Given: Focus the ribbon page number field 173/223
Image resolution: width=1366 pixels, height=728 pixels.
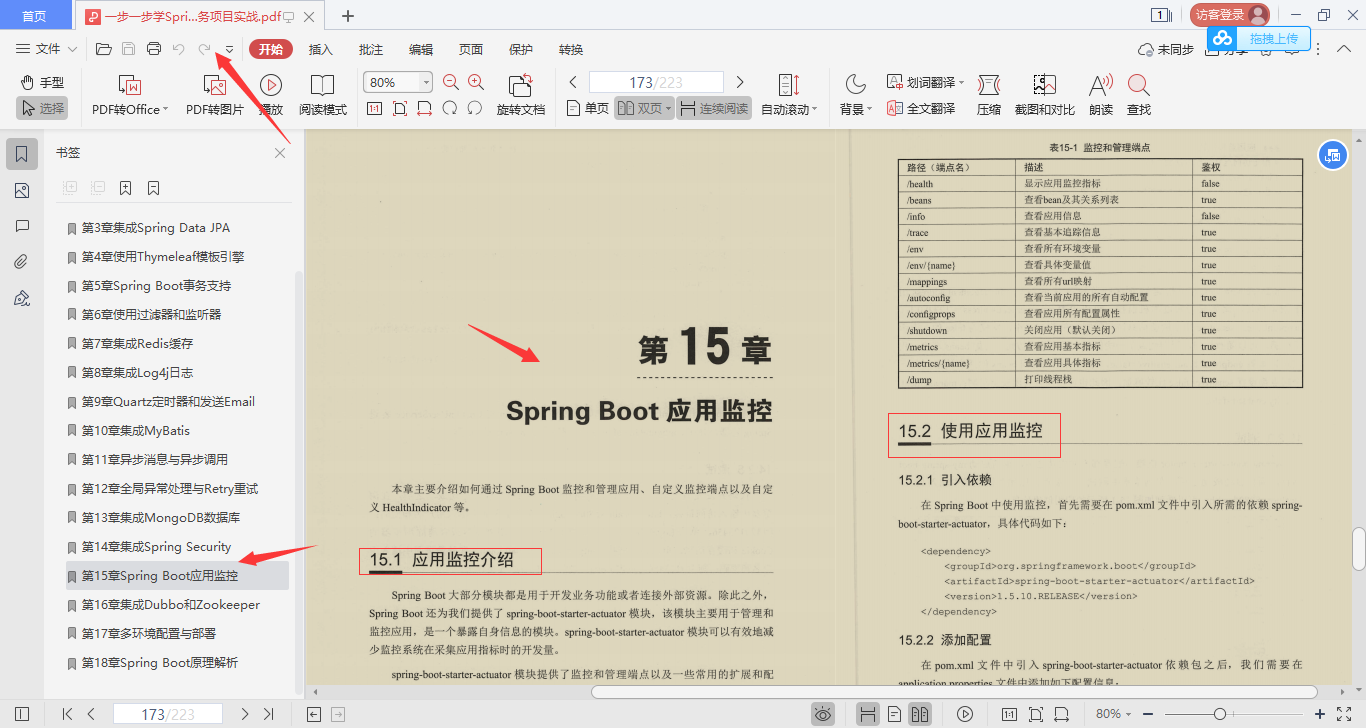Looking at the screenshot, I should coord(656,82).
